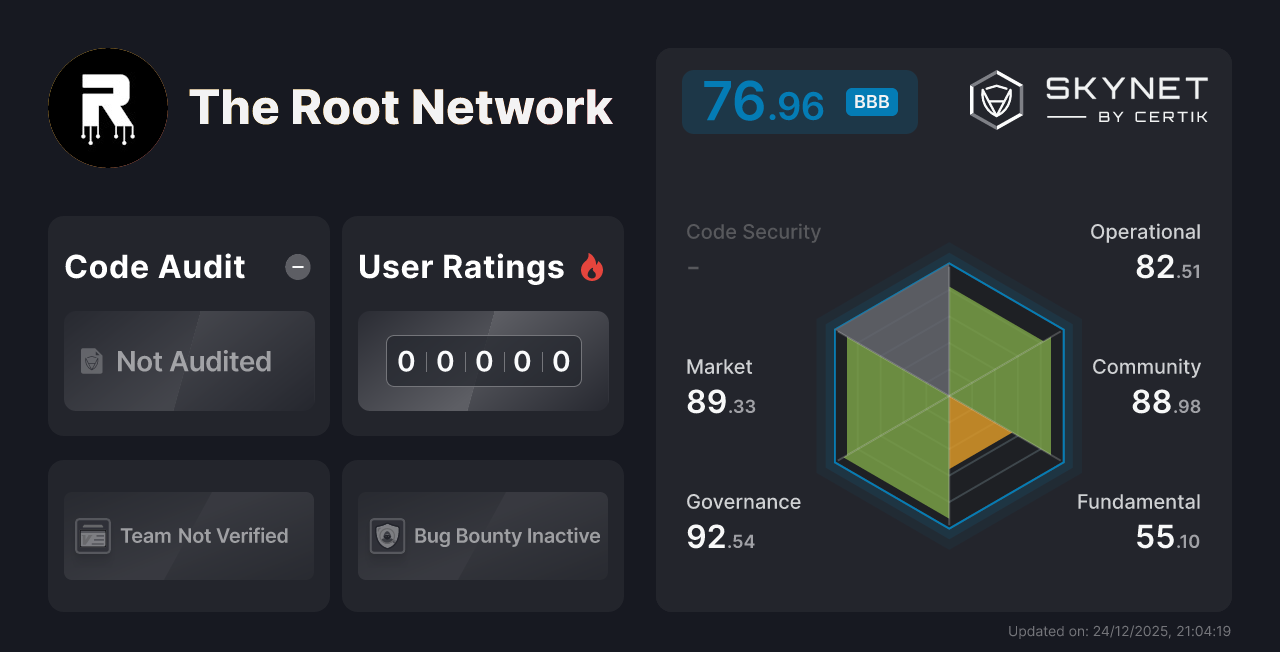
Task: Enable the Governance metric view
Action: pos(743,520)
